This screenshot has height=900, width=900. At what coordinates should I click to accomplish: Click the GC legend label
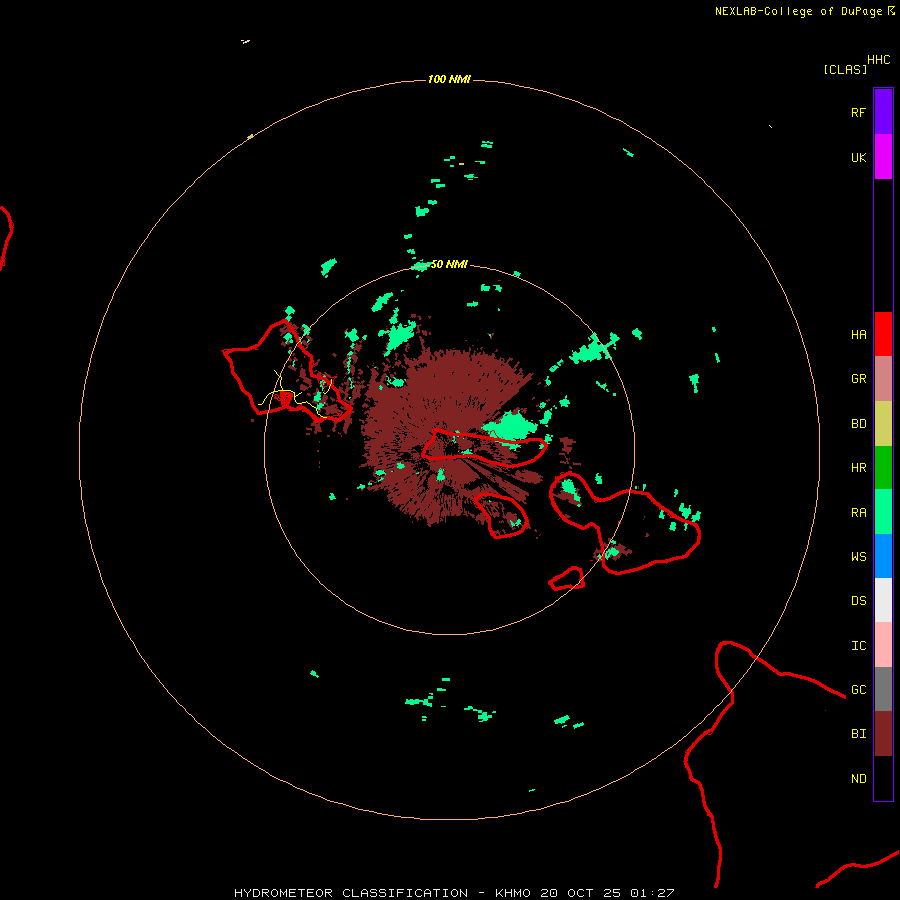tap(858, 690)
